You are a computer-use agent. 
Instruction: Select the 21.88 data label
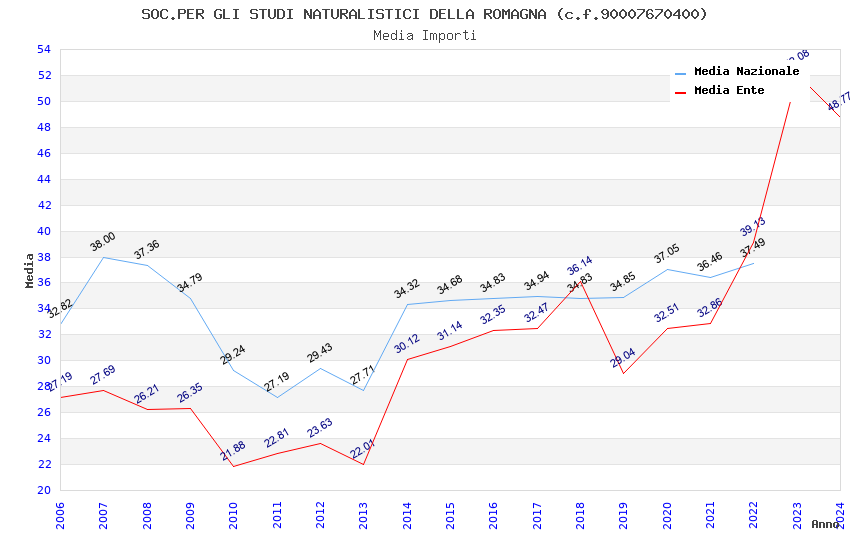click(233, 450)
